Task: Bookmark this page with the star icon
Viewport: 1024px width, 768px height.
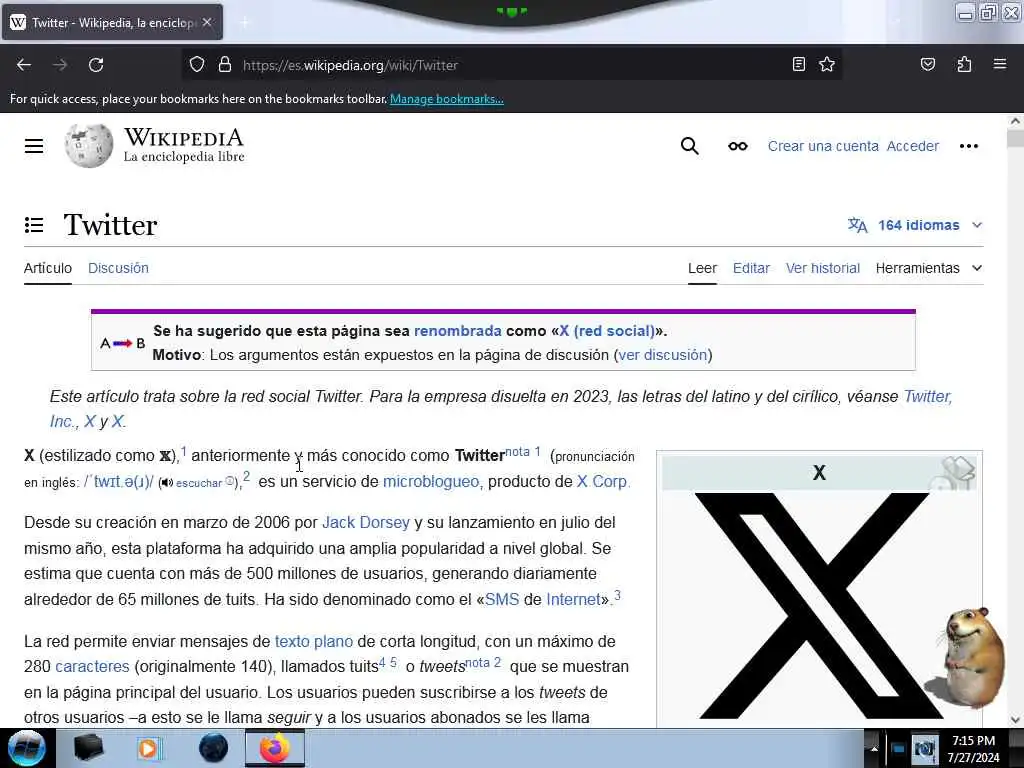Action: [x=827, y=64]
